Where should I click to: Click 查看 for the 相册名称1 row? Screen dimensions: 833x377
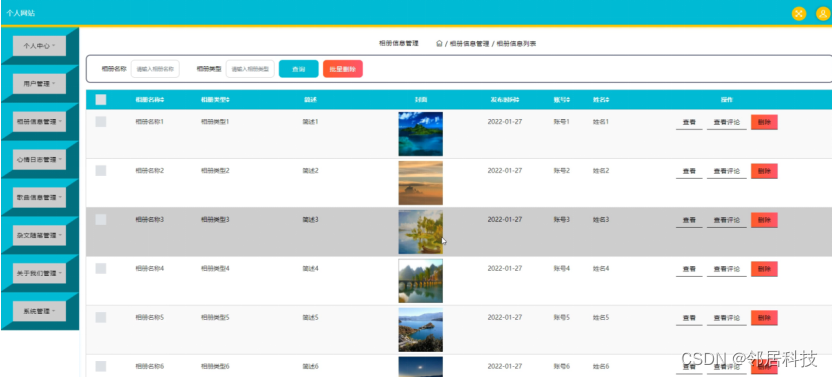click(689, 122)
